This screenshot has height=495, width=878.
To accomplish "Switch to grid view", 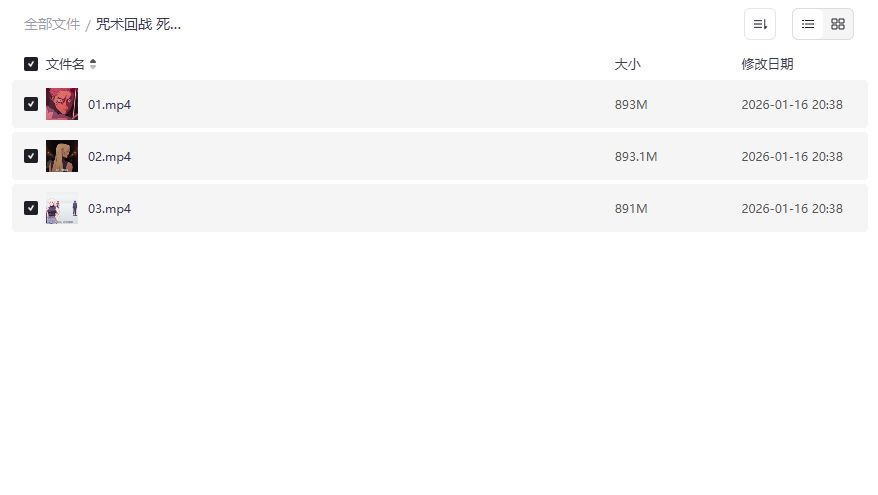I will pyautogui.click(x=838, y=24).
